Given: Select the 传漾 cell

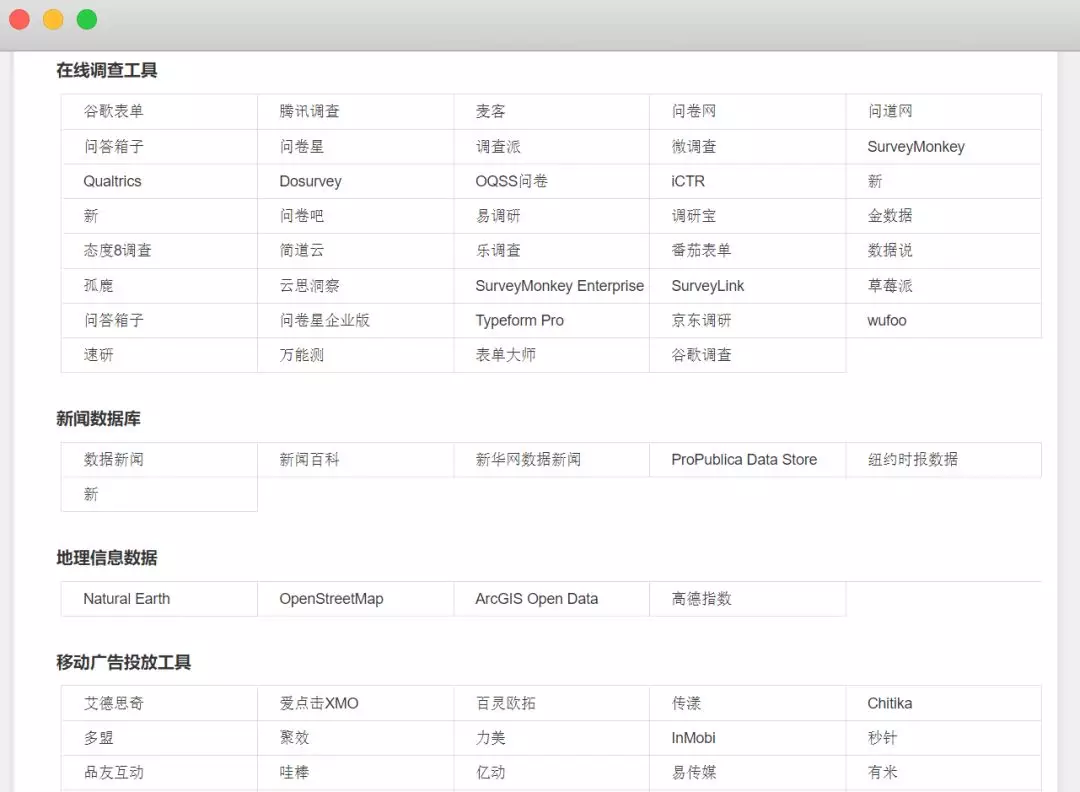Looking at the screenshot, I should (x=686, y=703).
